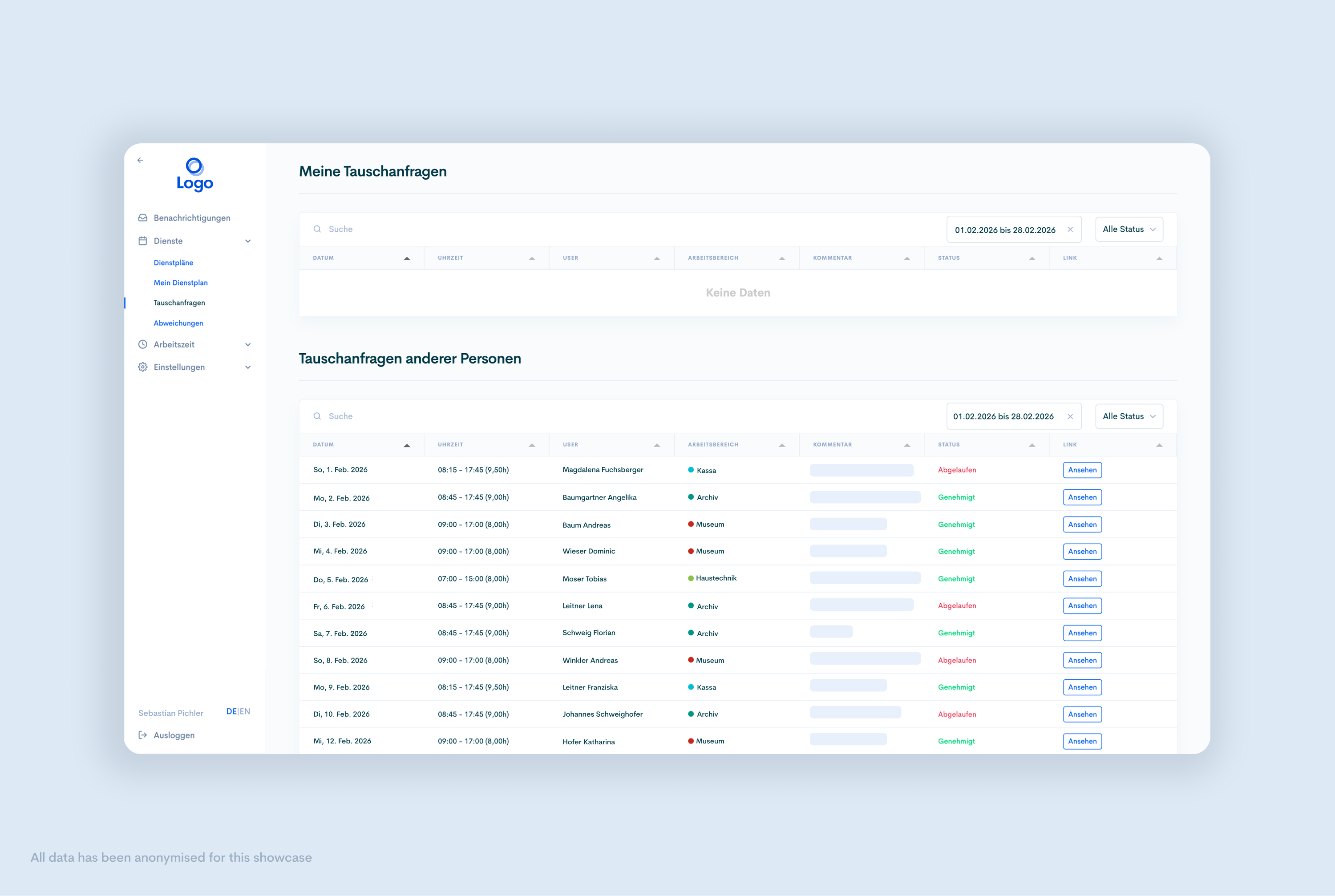The image size is (1335, 896).
Task: Switch language to DE
Action: (x=231, y=711)
